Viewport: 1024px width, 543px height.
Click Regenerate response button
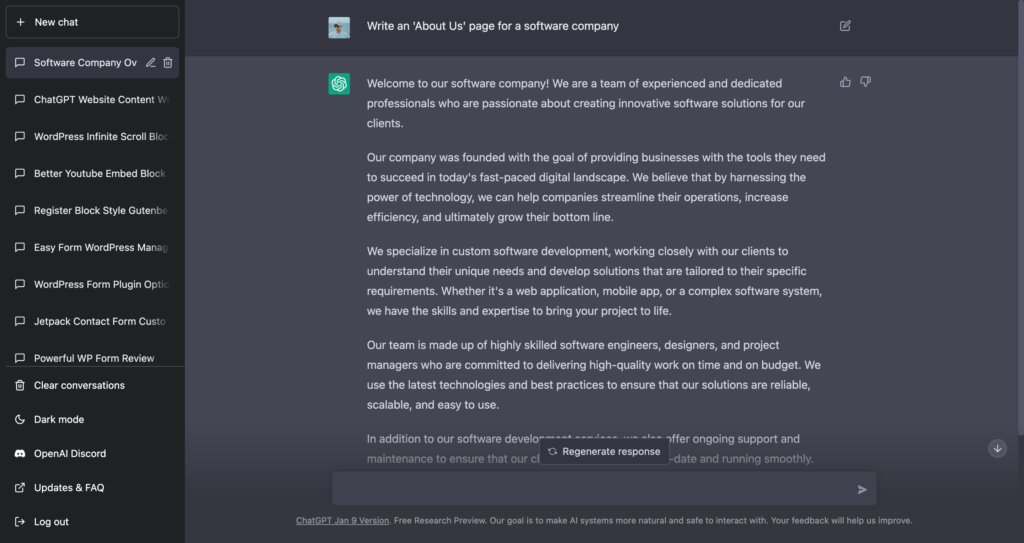tap(604, 452)
